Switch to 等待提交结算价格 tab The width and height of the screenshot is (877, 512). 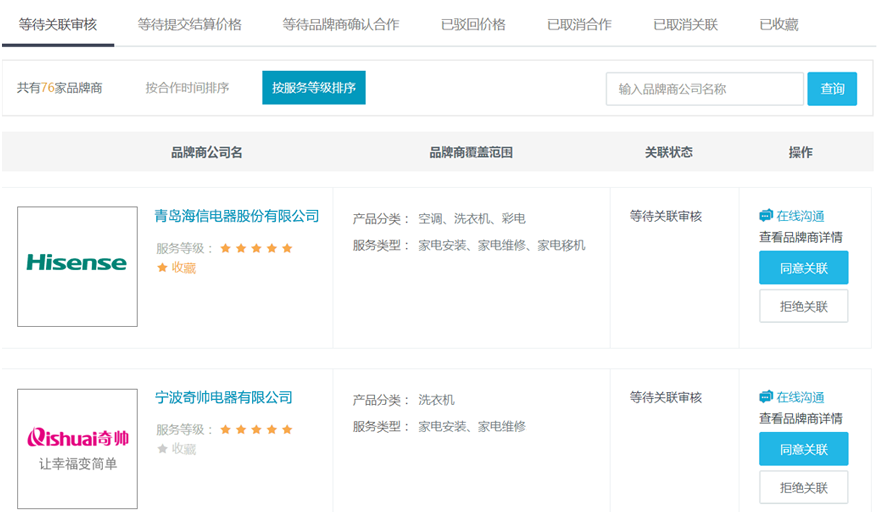pos(189,24)
